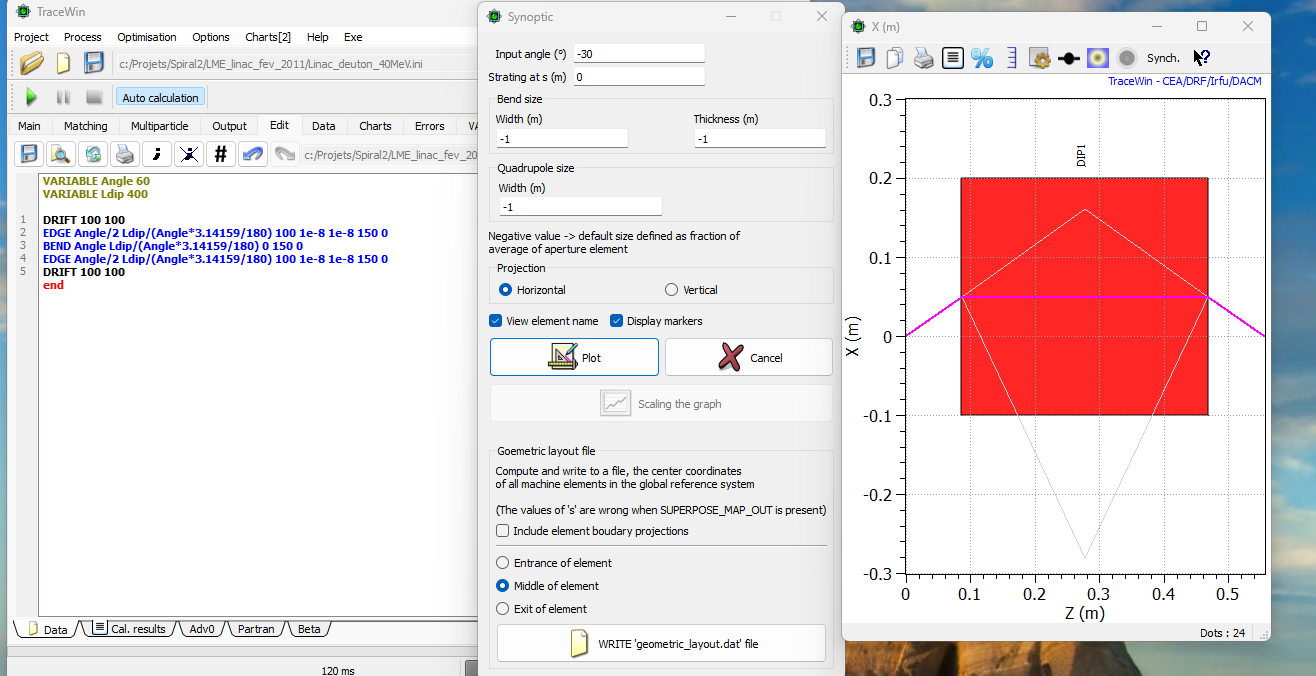Click the What's This help cursor icon
The image size is (1316, 676).
pyautogui.click(x=1202, y=58)
